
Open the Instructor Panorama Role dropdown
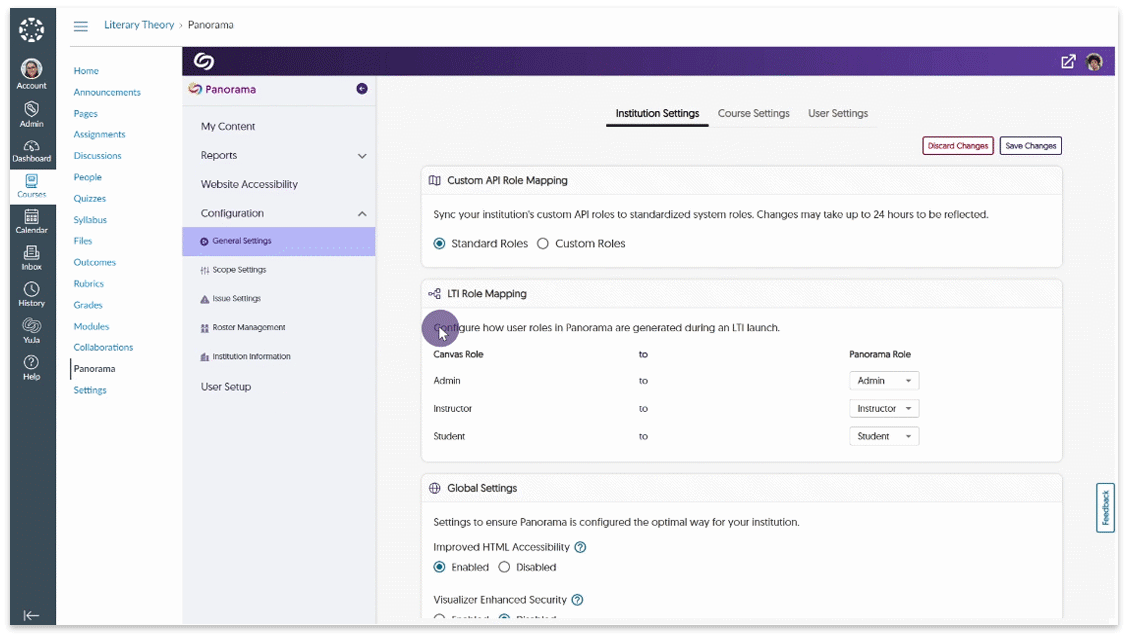pyautogui.click(x=884, y=409)
